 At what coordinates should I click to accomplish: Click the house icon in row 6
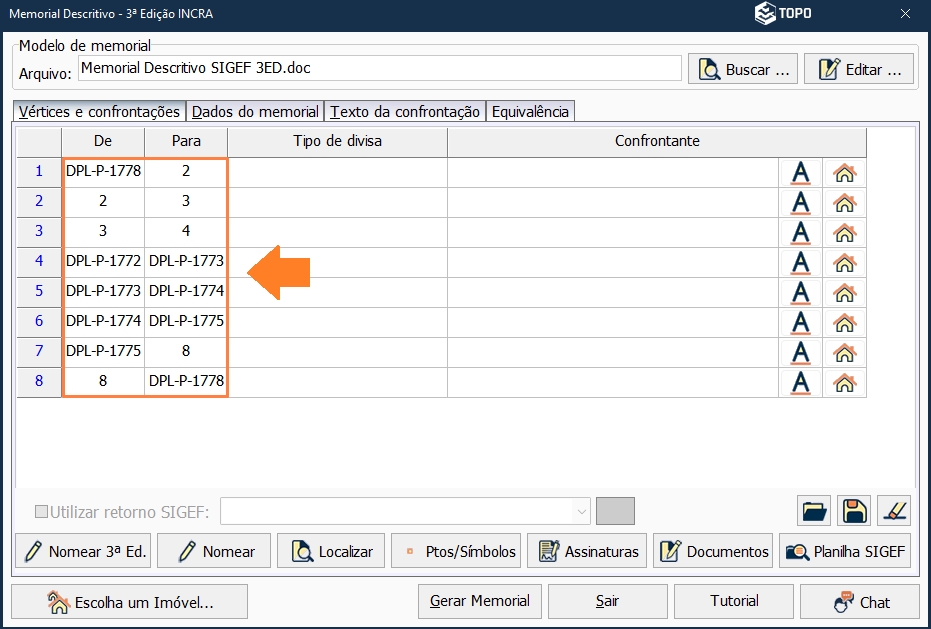click(844, 323)
